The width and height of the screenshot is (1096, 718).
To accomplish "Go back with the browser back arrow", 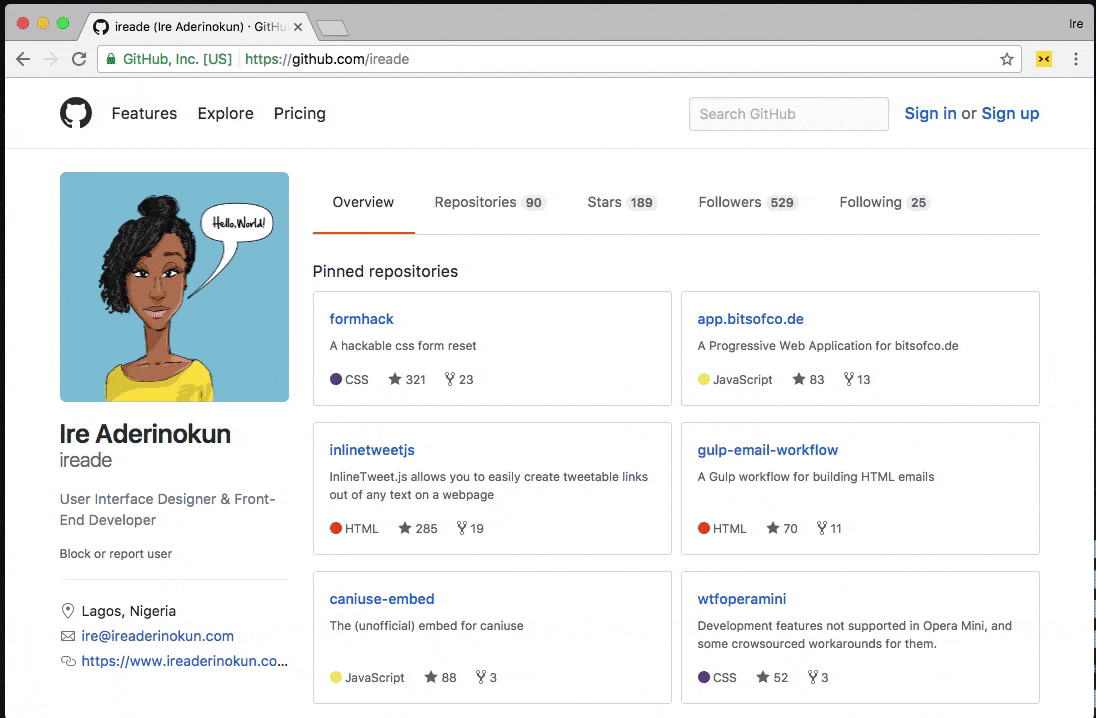I will pos(23,59).
